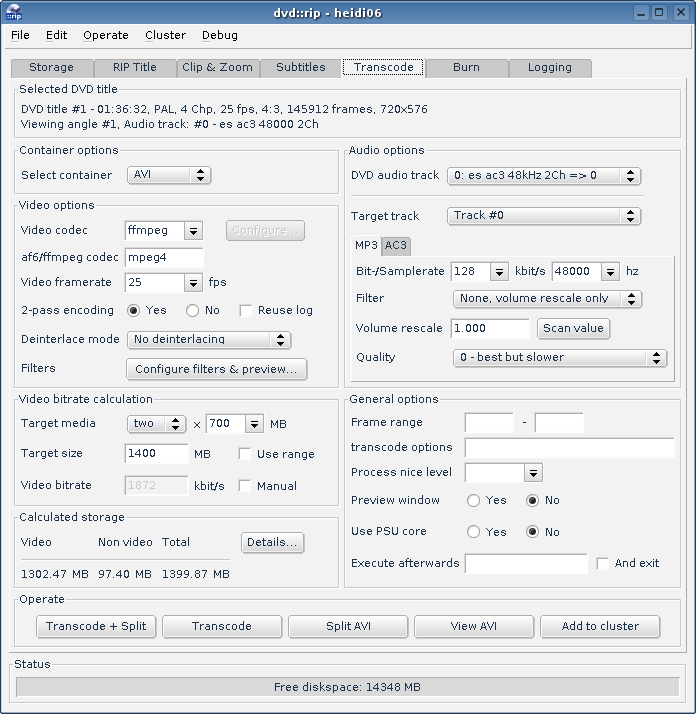This screenshot has width=696, height=714.
Task: Click the transcode options field
Action: click(569, 448)
